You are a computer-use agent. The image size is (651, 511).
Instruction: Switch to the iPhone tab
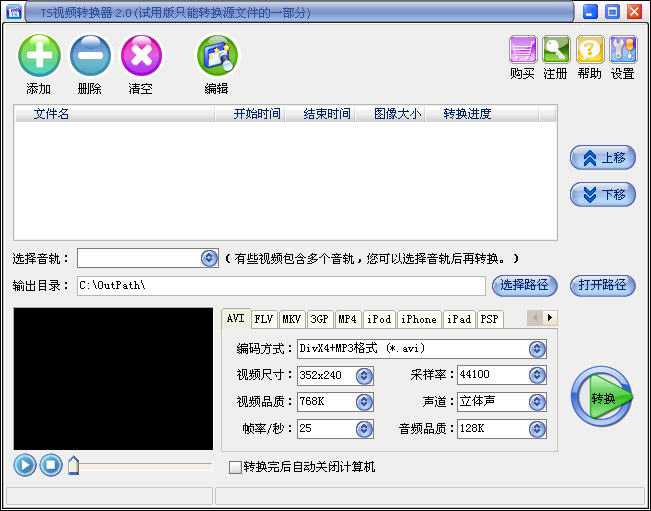(x=419, y=319)
